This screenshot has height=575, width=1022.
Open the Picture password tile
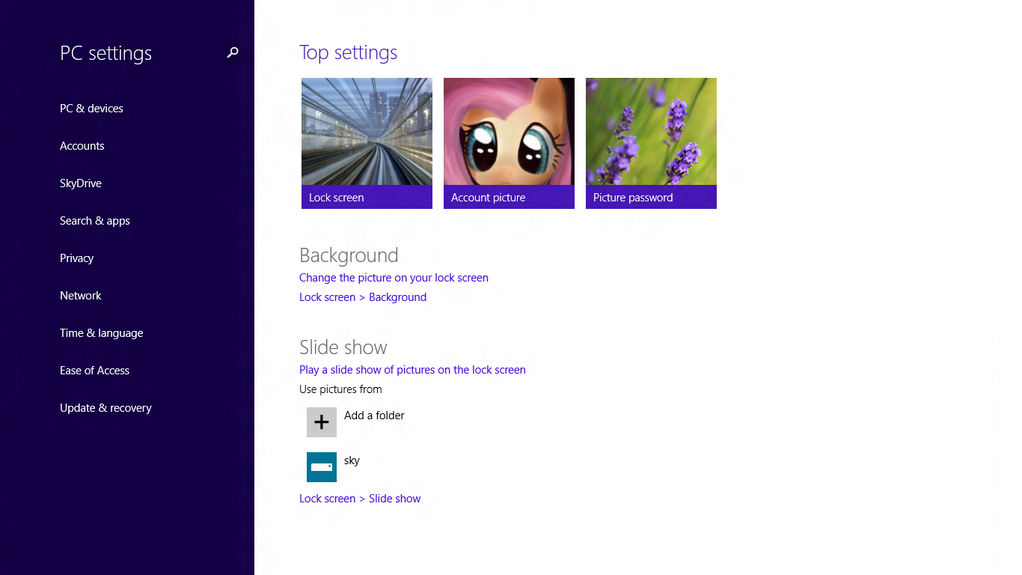point(651,143)
